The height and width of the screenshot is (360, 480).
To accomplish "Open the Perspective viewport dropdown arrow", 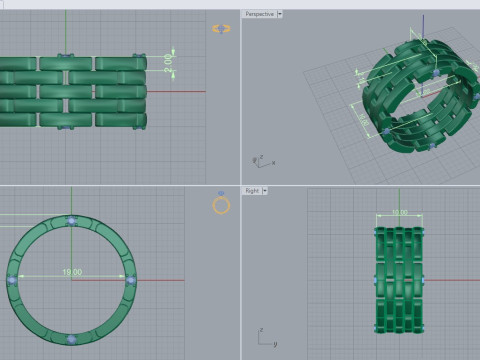I will pyautogui.click(x=280, y=14).
